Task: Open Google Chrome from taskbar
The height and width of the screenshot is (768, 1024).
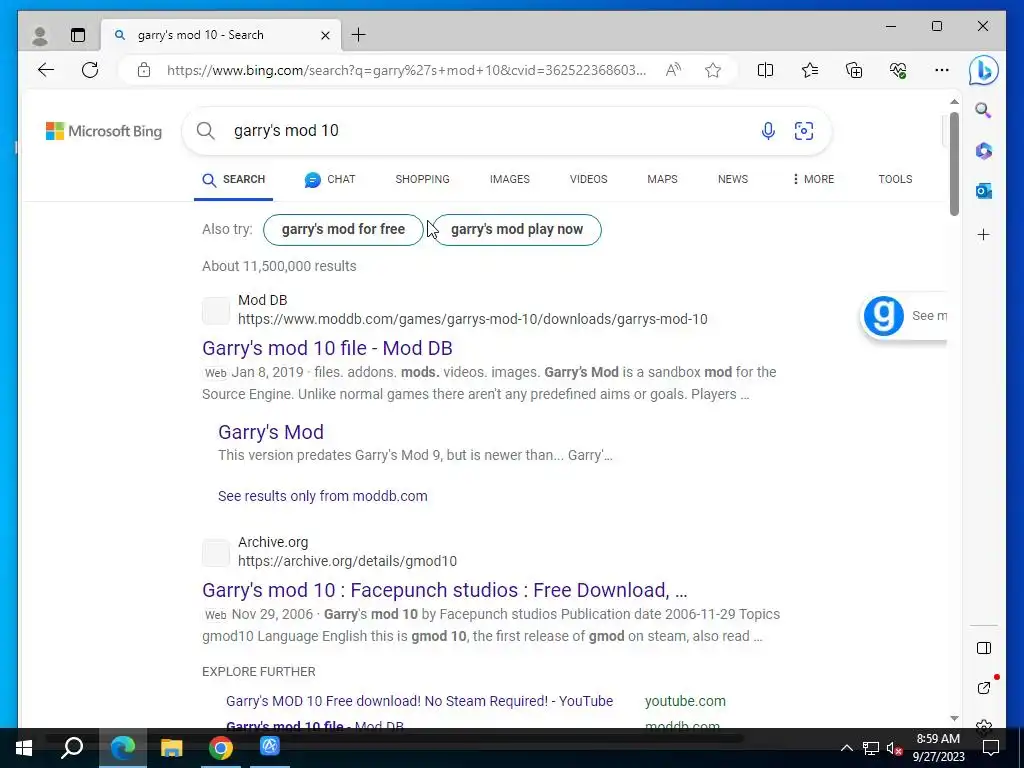Action: (221, 748)
